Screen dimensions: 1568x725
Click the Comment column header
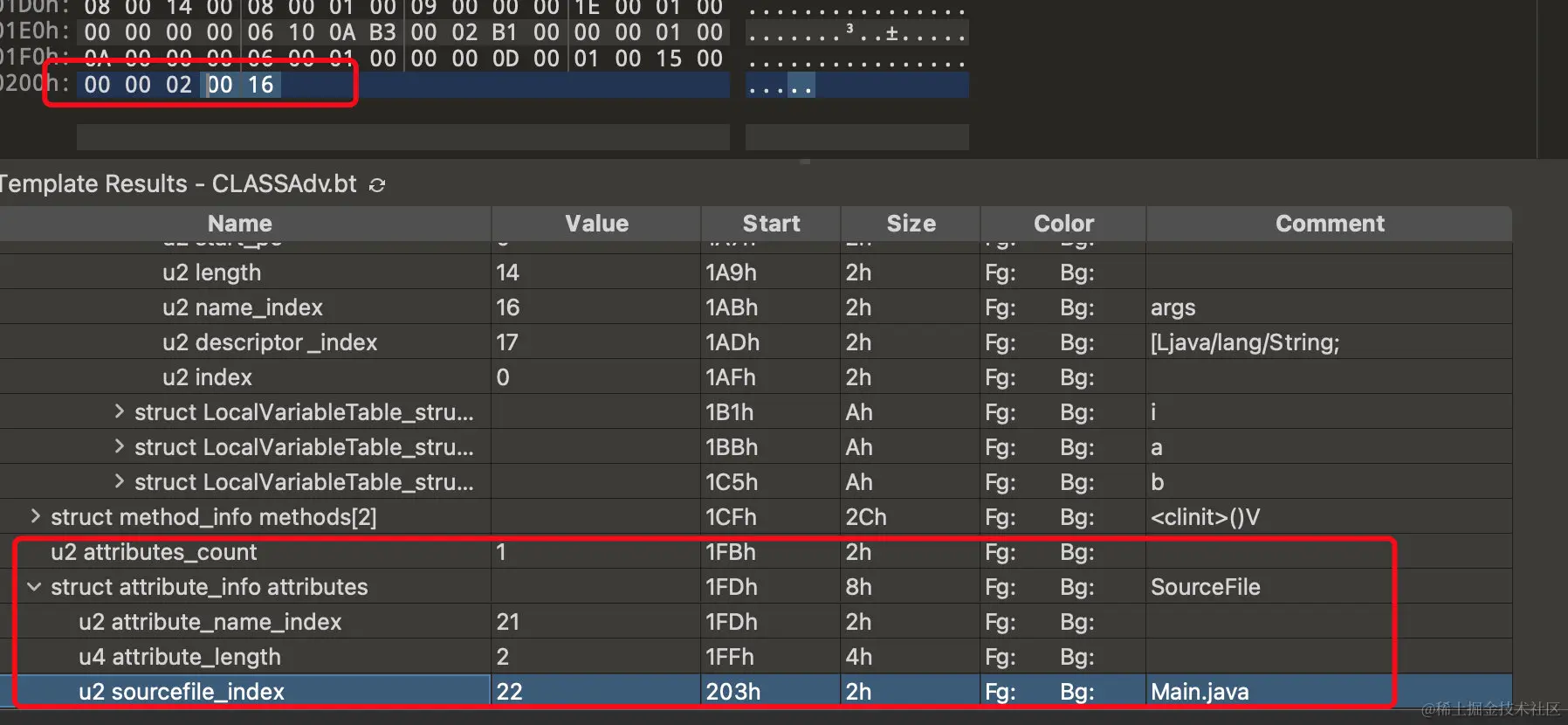click(x=1330, y=224)
